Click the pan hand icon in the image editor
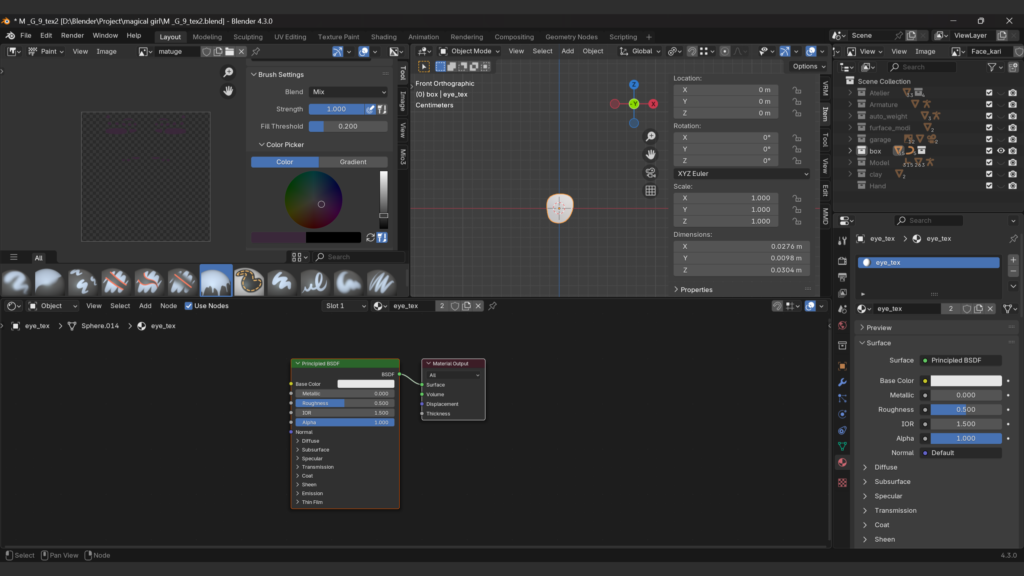The image size is (1024, 576). (228, 91)
